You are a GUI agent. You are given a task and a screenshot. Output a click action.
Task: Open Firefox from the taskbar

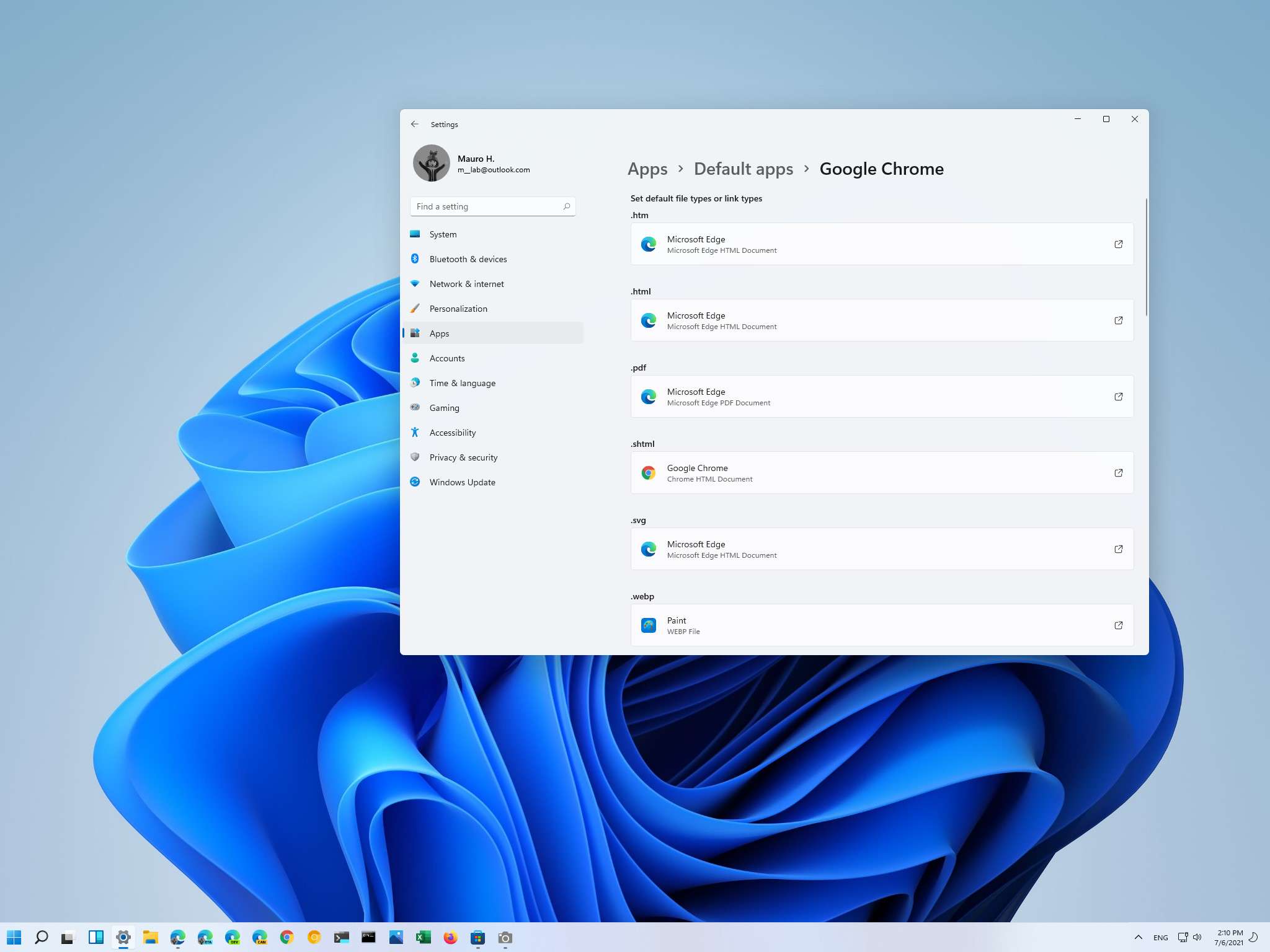pos(451,937)
